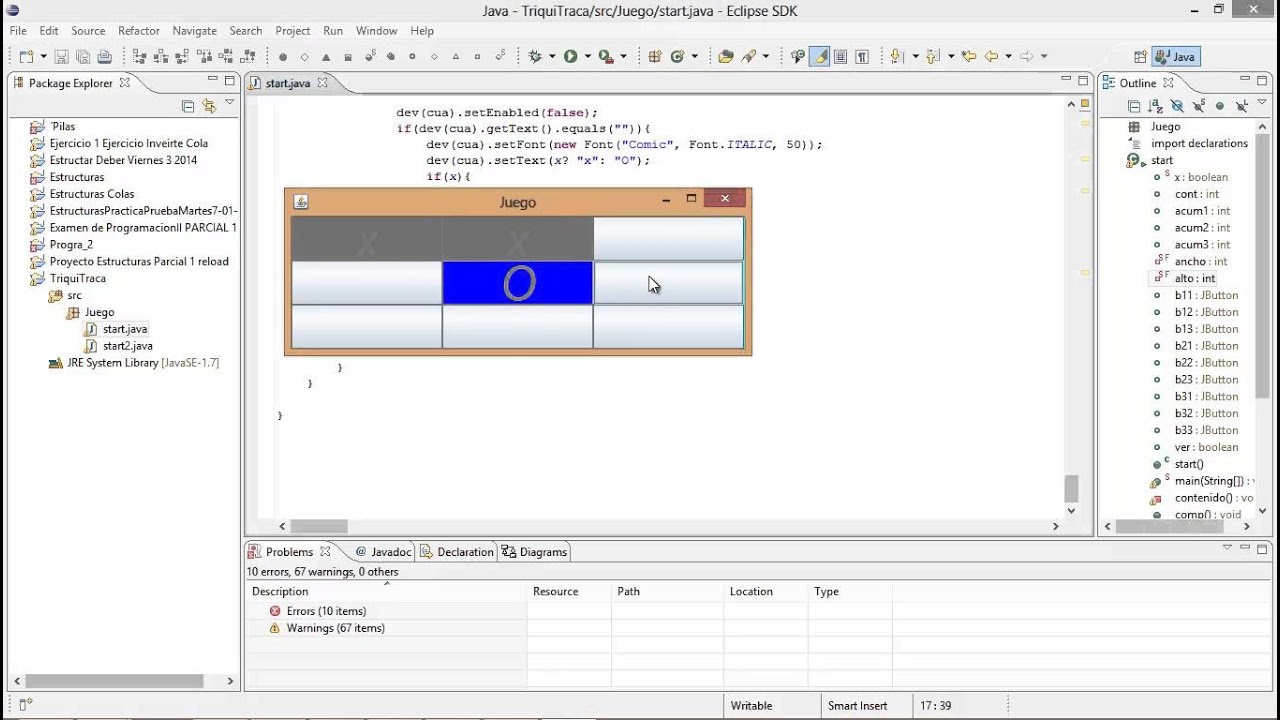Viewport: 1280px width, 720px height.
Task: Switch to the Declaration tab
Action: pyautogui.click(x=457, y=552)
